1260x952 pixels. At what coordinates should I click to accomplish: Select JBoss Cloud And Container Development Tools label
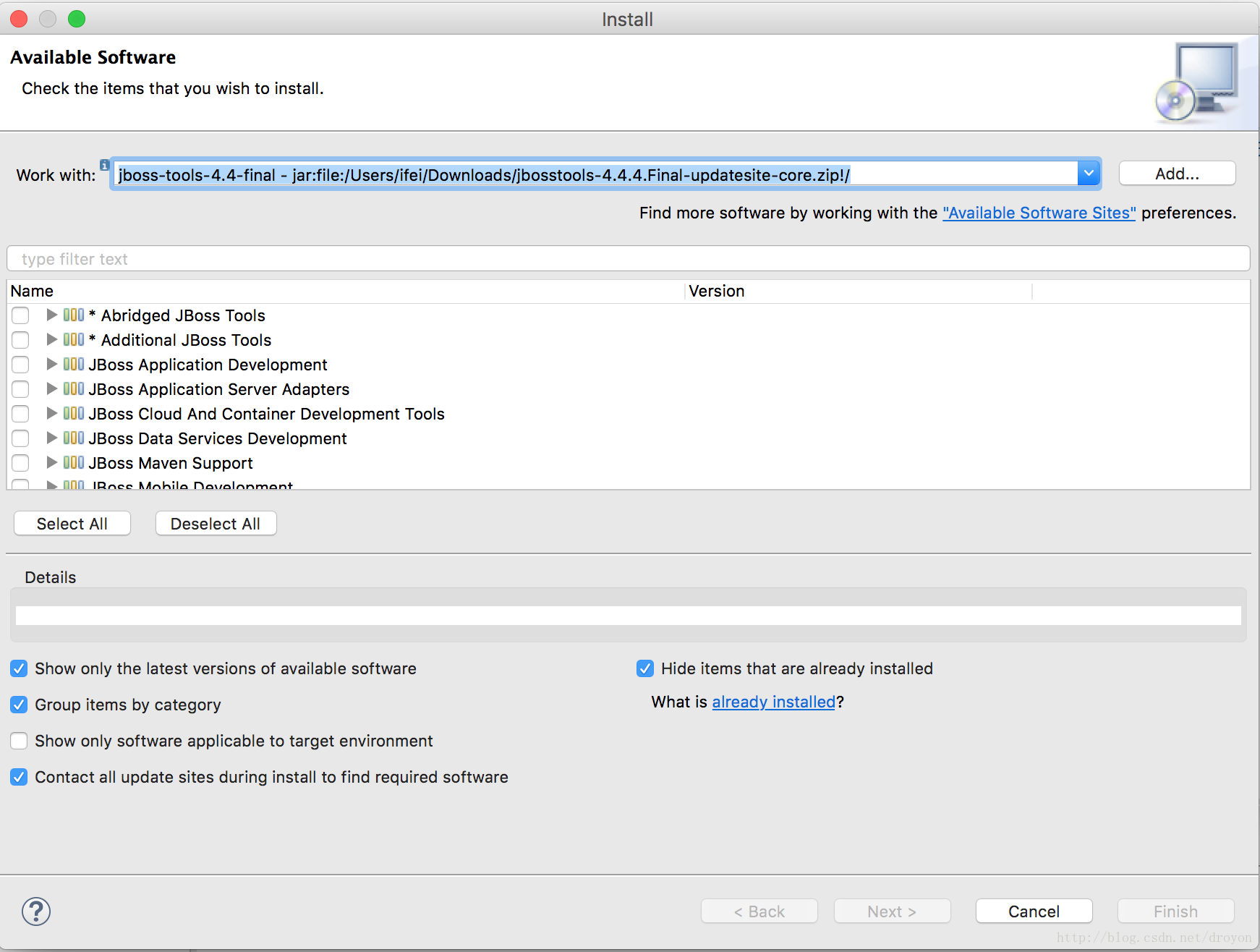tap(266, 414)
